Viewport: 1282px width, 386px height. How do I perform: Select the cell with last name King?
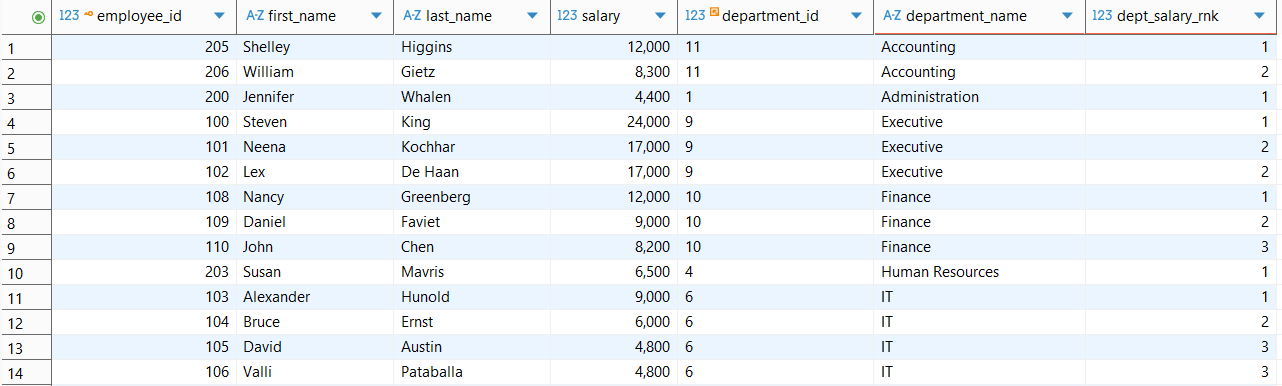471,122
